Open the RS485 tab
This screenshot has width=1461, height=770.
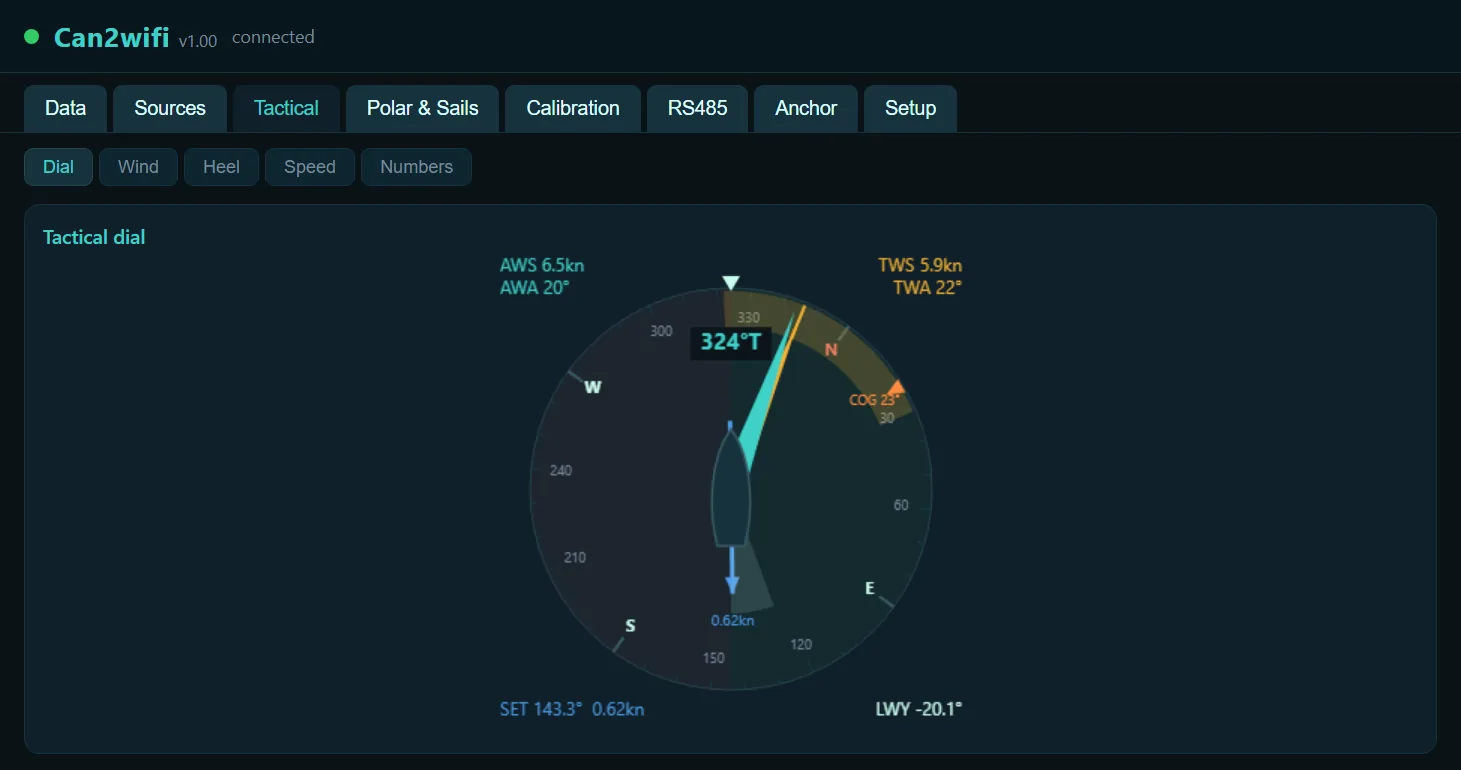(x=698, y=108)
